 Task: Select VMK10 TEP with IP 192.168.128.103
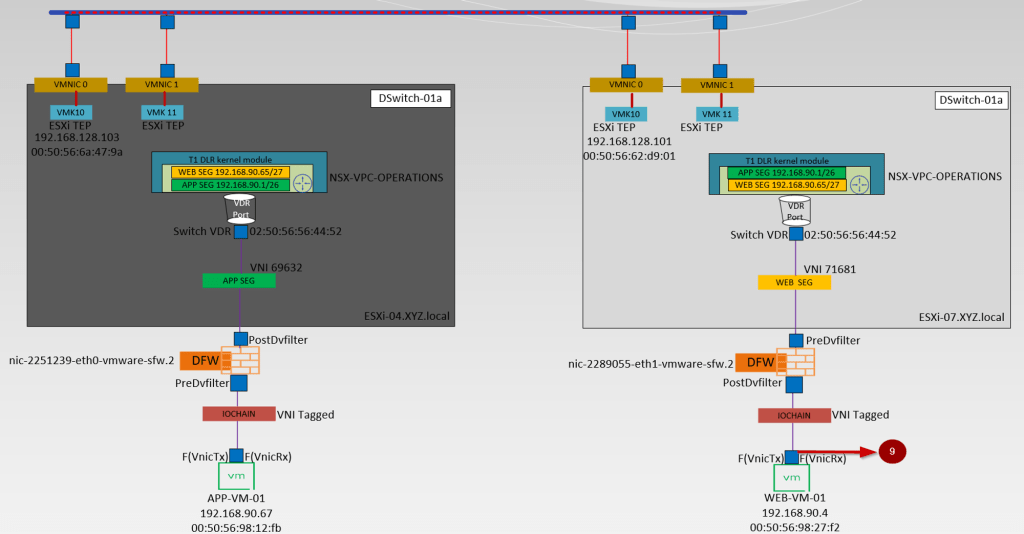(x=71, y=112)
